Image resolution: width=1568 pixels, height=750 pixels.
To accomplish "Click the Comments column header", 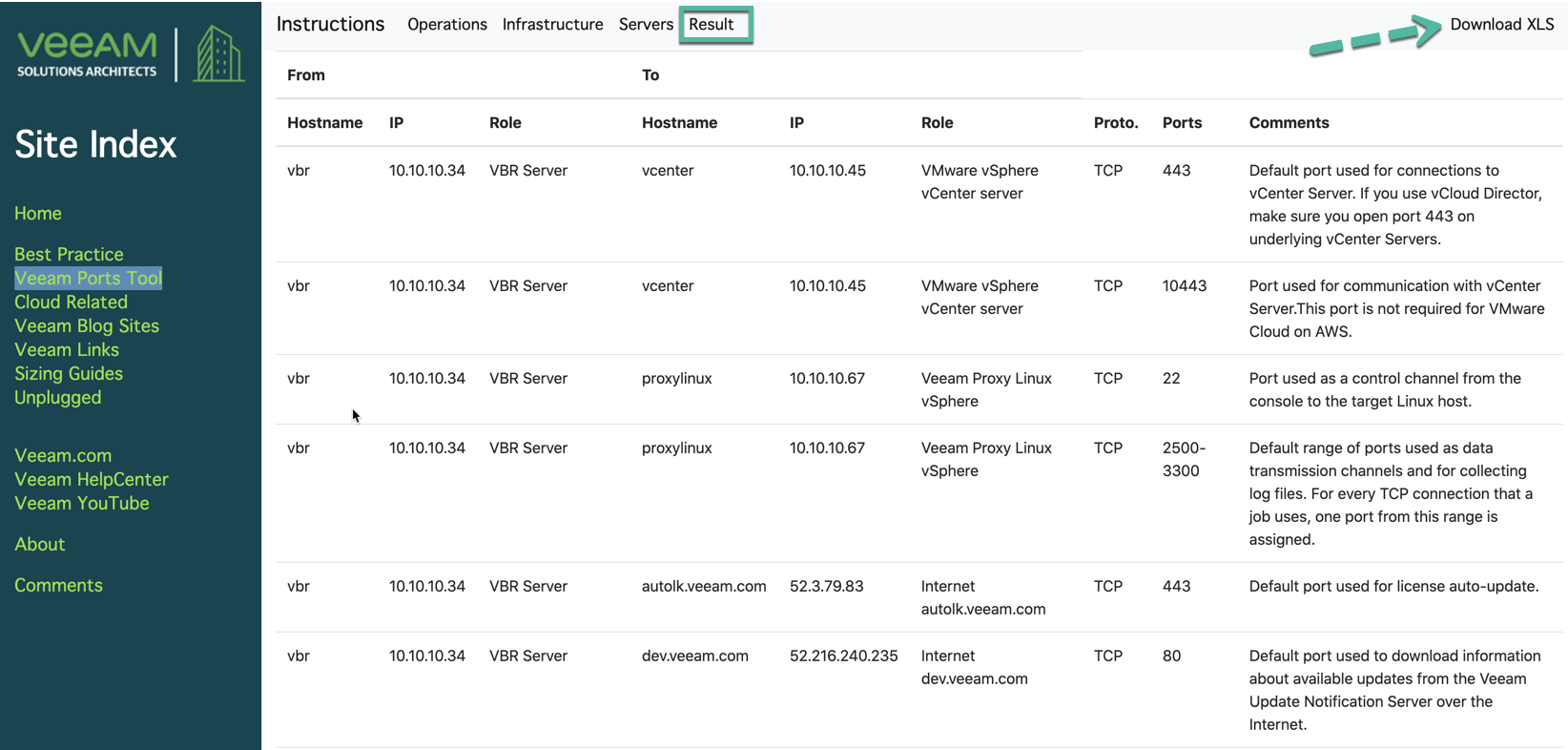I will click(x=1289, y=122).
